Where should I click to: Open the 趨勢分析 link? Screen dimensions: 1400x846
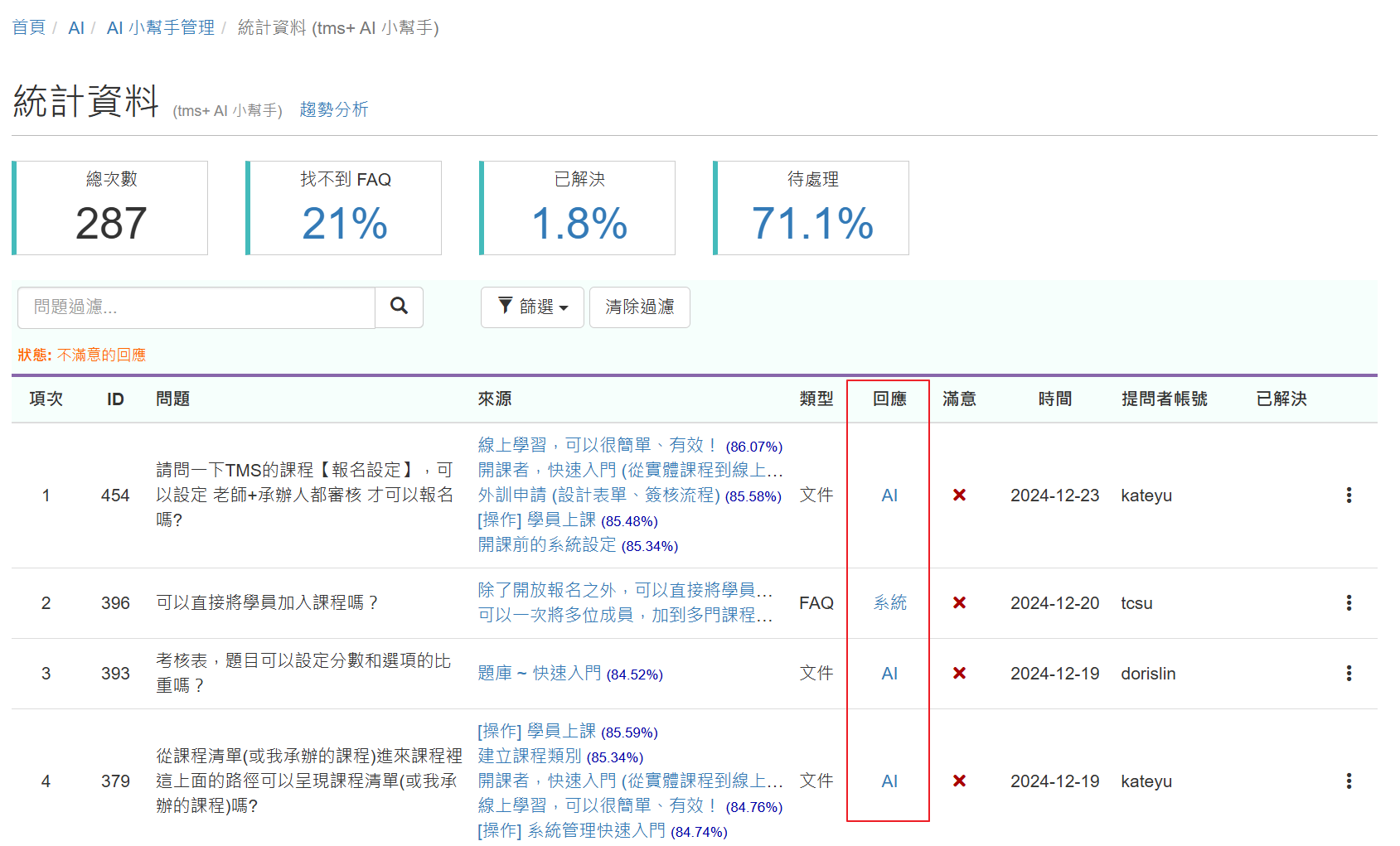coord(333,109)
